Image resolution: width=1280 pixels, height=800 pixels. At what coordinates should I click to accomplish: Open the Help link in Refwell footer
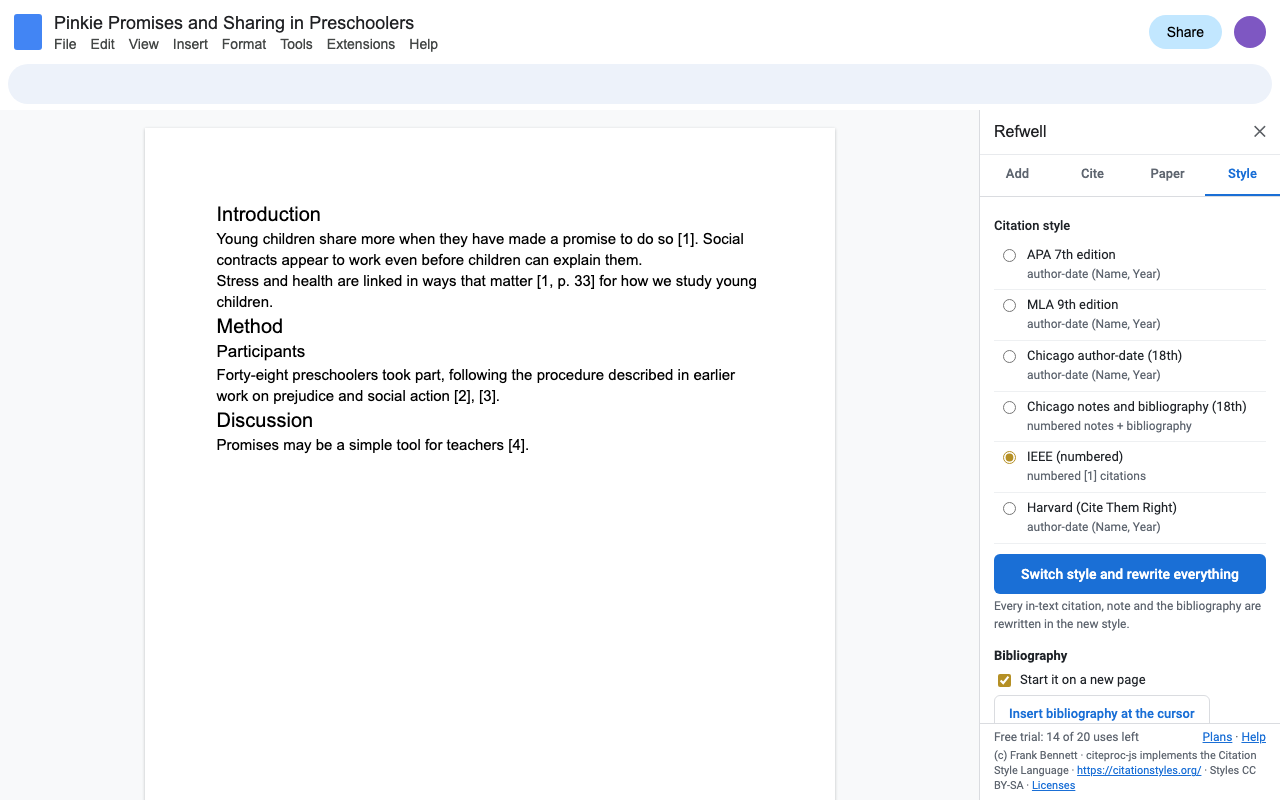pyautogui.click(x=1253, y=737)
